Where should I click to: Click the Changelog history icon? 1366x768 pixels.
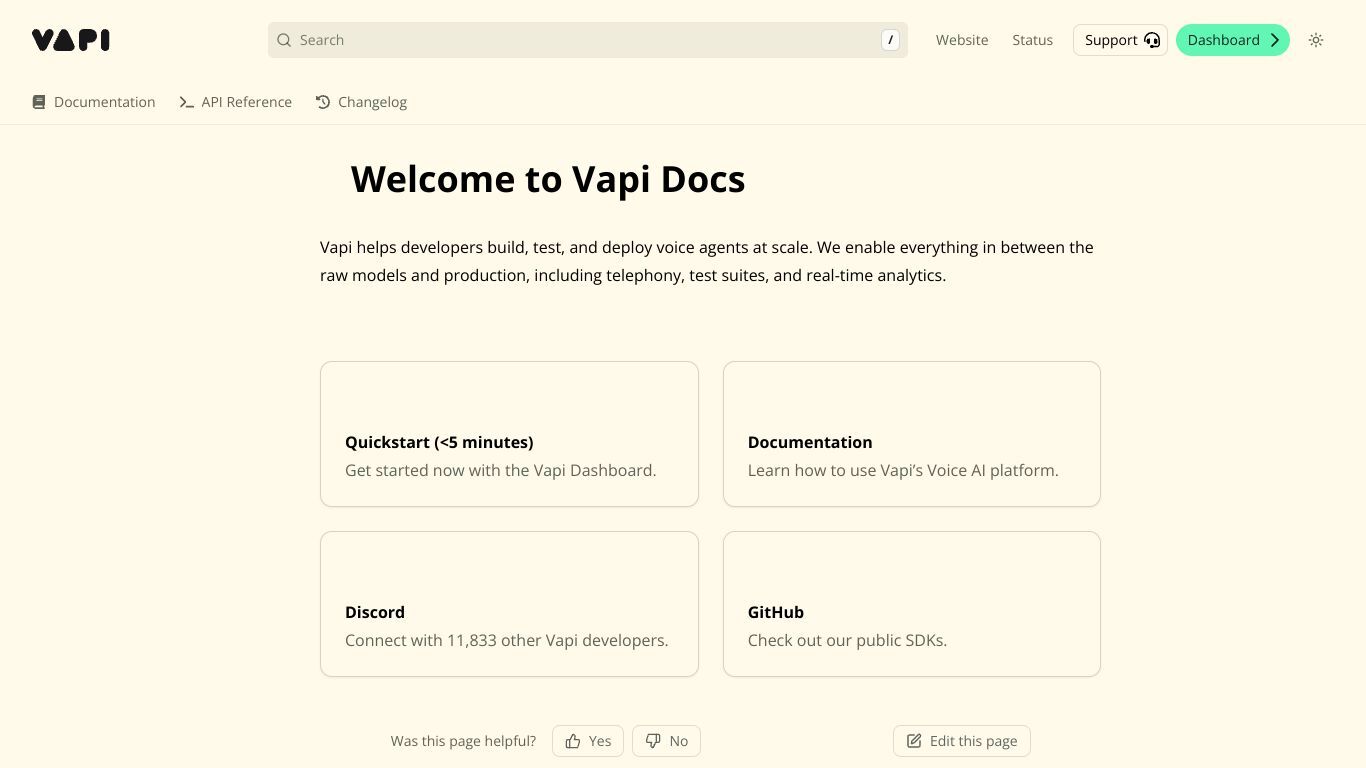click(323, 102)
